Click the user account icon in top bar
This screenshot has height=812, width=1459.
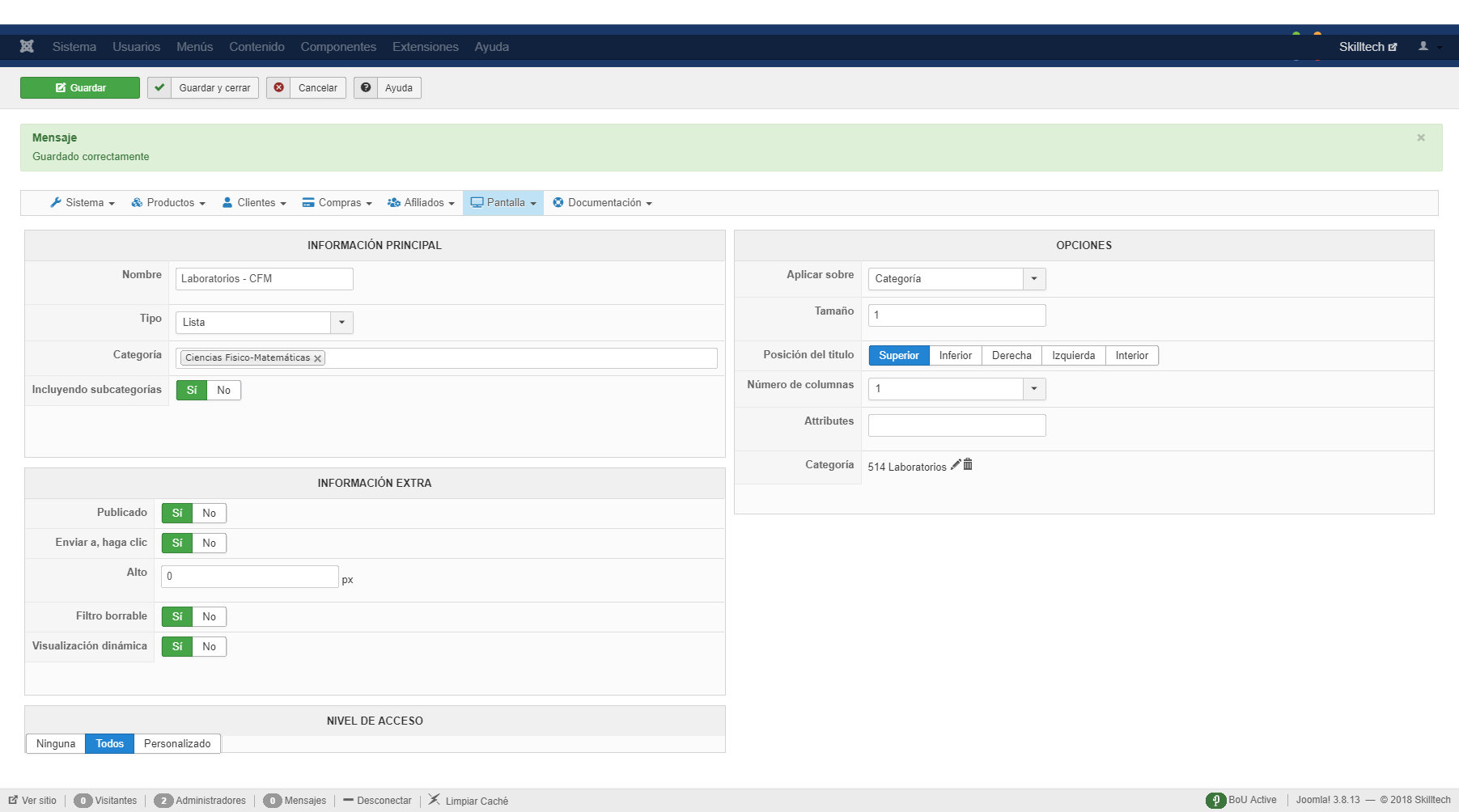coord(1423,46)
